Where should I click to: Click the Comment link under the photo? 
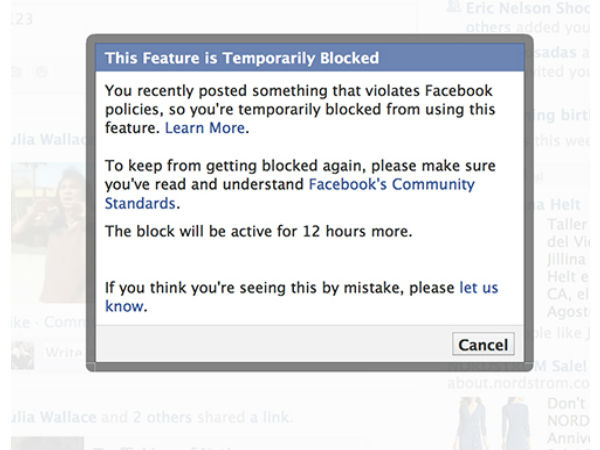point(60,323)
